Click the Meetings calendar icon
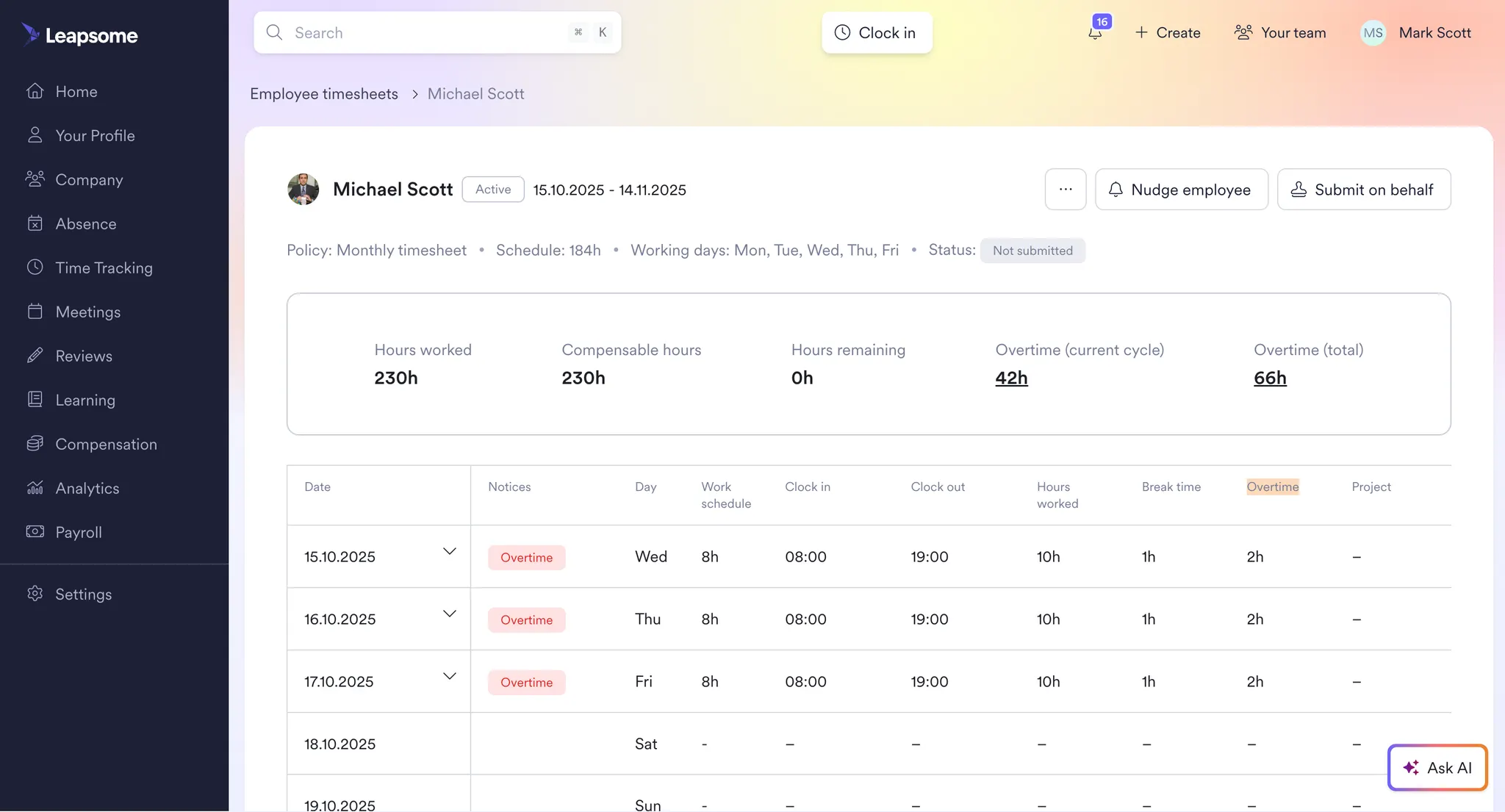Screen dimensions: 1505x812 point(35,312)
